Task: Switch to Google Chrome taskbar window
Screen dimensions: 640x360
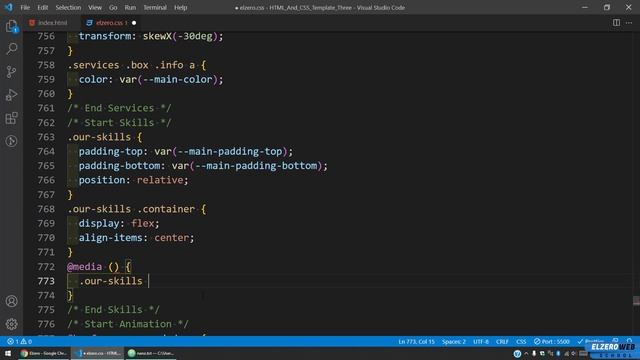Action: [44, 353]
